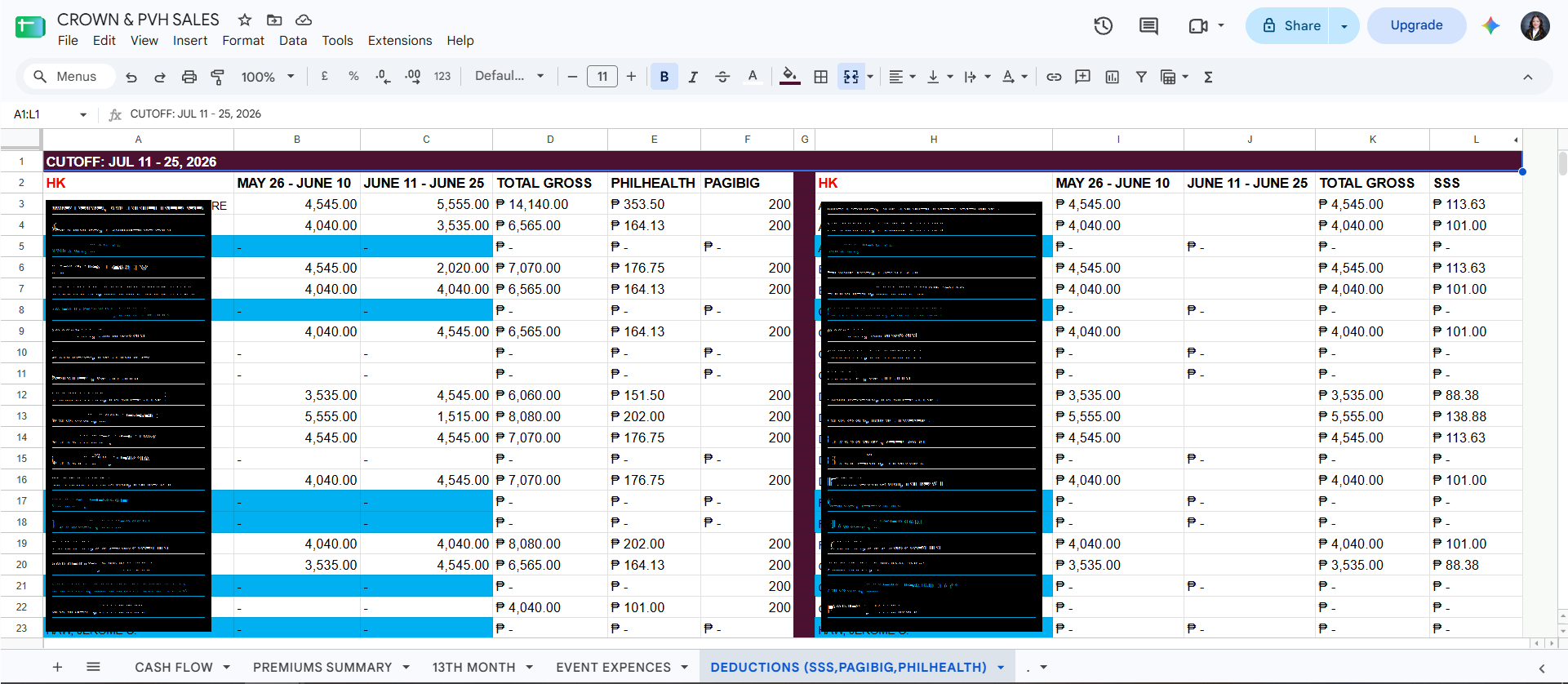Undo the last action
Image resolution: width=1568 pixels, height=684 pixels.
(131, 77)
